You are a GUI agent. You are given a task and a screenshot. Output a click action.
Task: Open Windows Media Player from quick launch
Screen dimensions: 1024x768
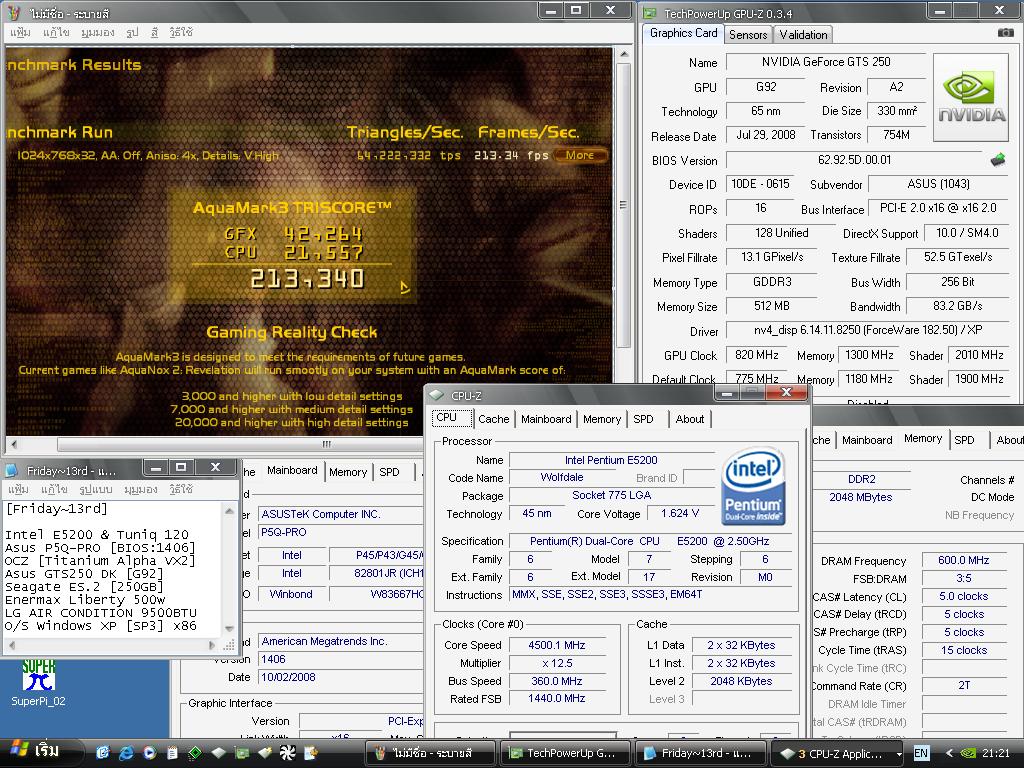[149, 753]
